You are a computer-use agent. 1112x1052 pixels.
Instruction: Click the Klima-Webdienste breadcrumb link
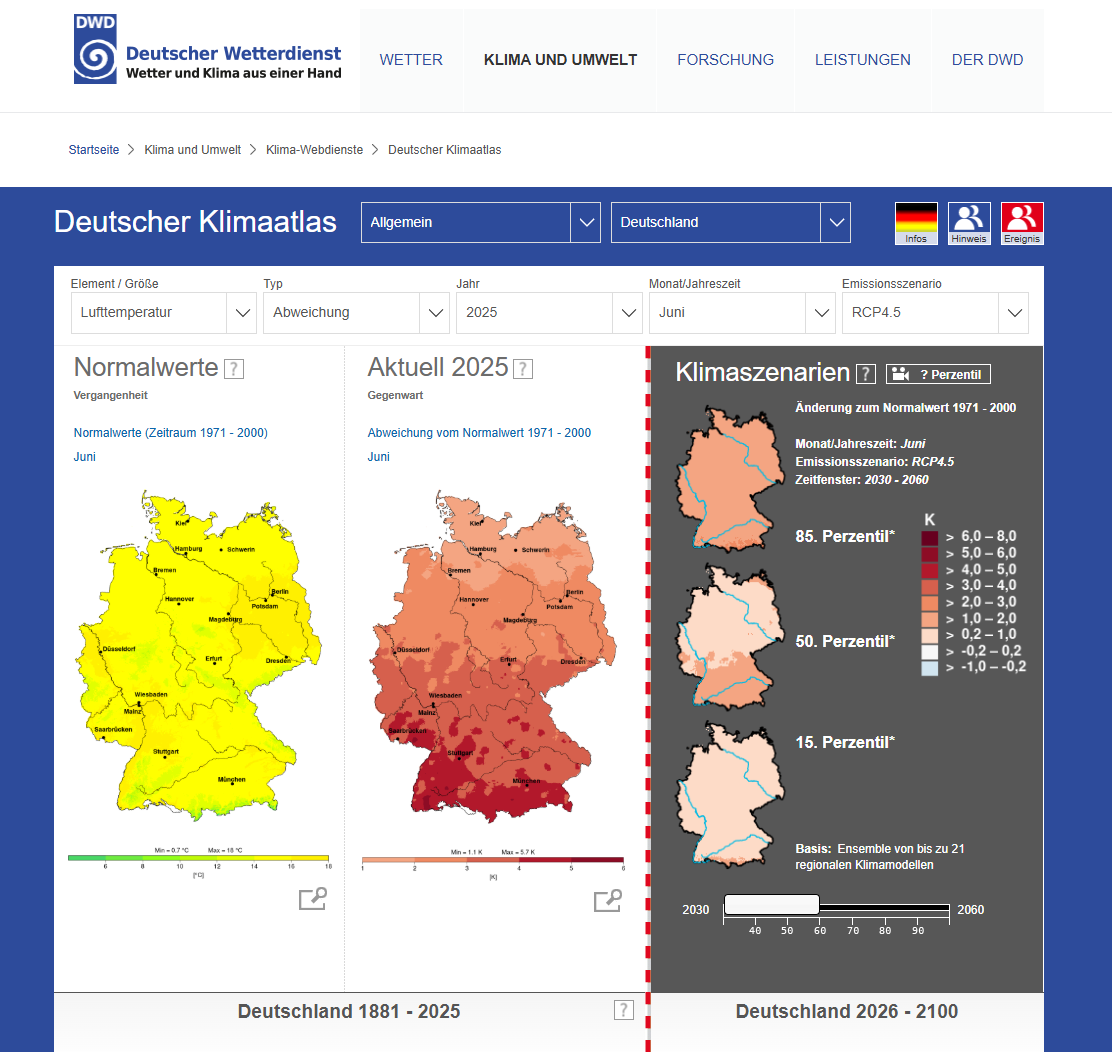point(314,149)
